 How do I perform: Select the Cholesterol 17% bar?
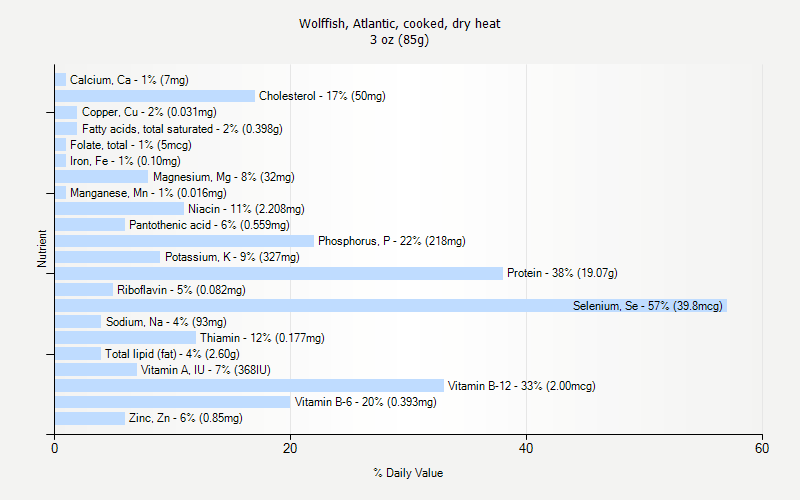[x=155, y=96]
